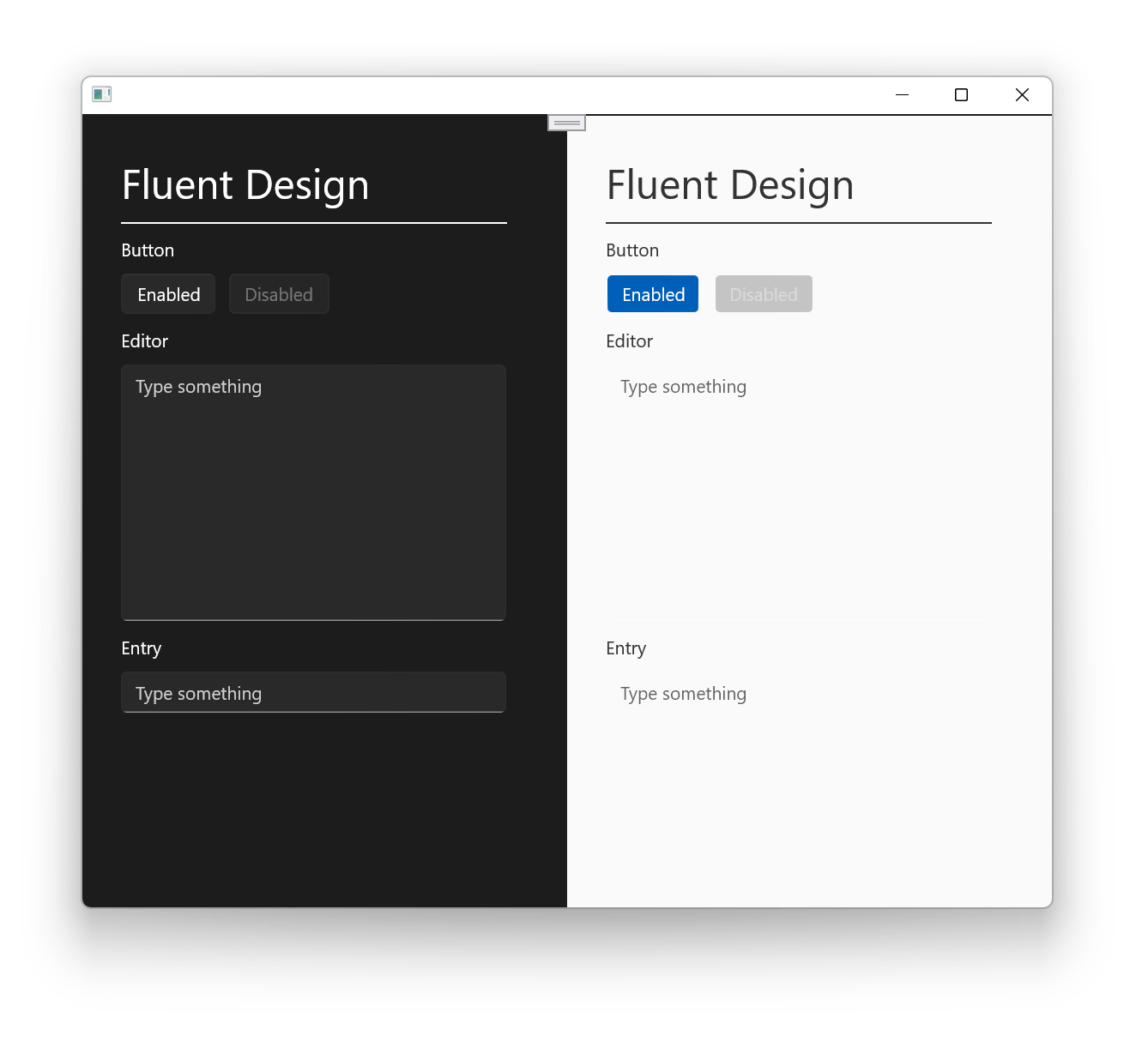Click the Editor section label in dark panel
The image size is (1148, 1060).
click(144, 340)
